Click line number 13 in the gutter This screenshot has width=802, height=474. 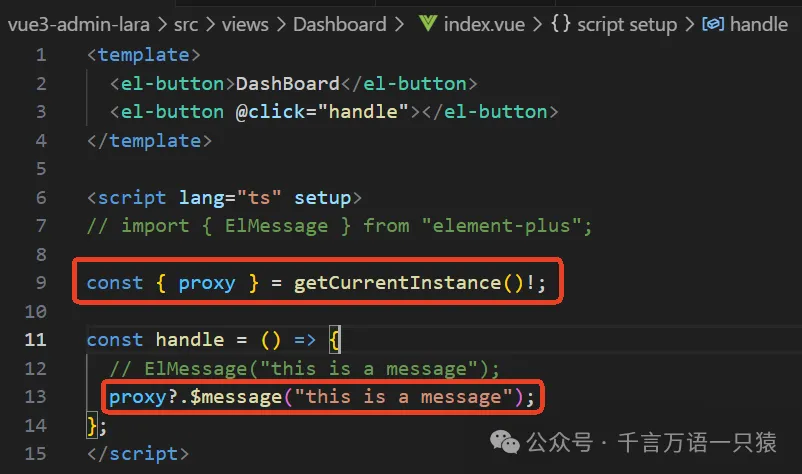point(36,397)
